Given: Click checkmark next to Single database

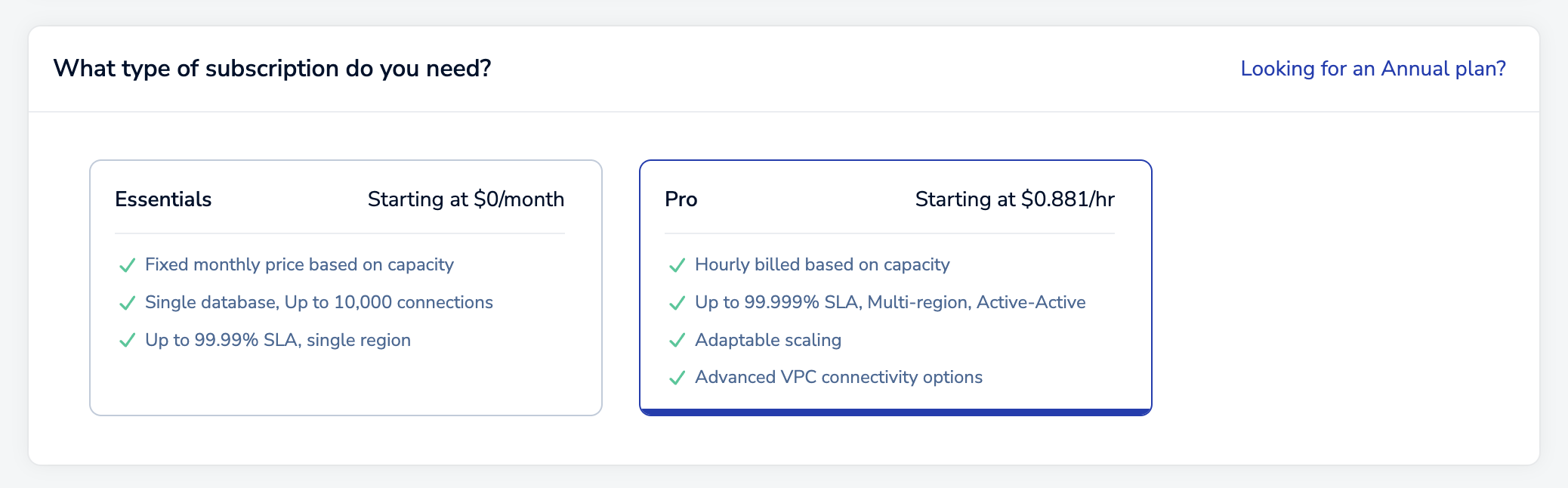Looking at the screenshot, I should [127, 303].
